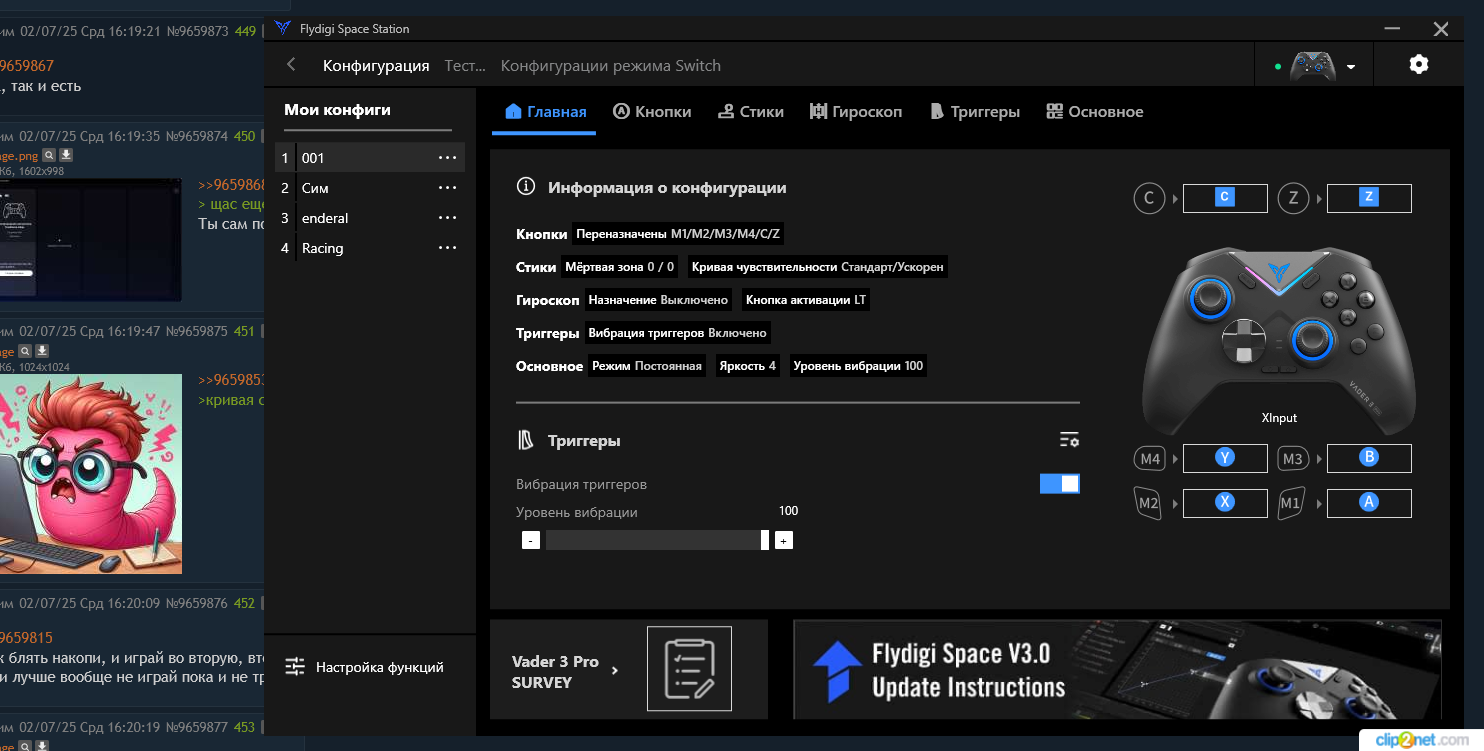1484x751 pixels.
Task: Click the download icon on post 9659875 image
Action: click(42, 351)
